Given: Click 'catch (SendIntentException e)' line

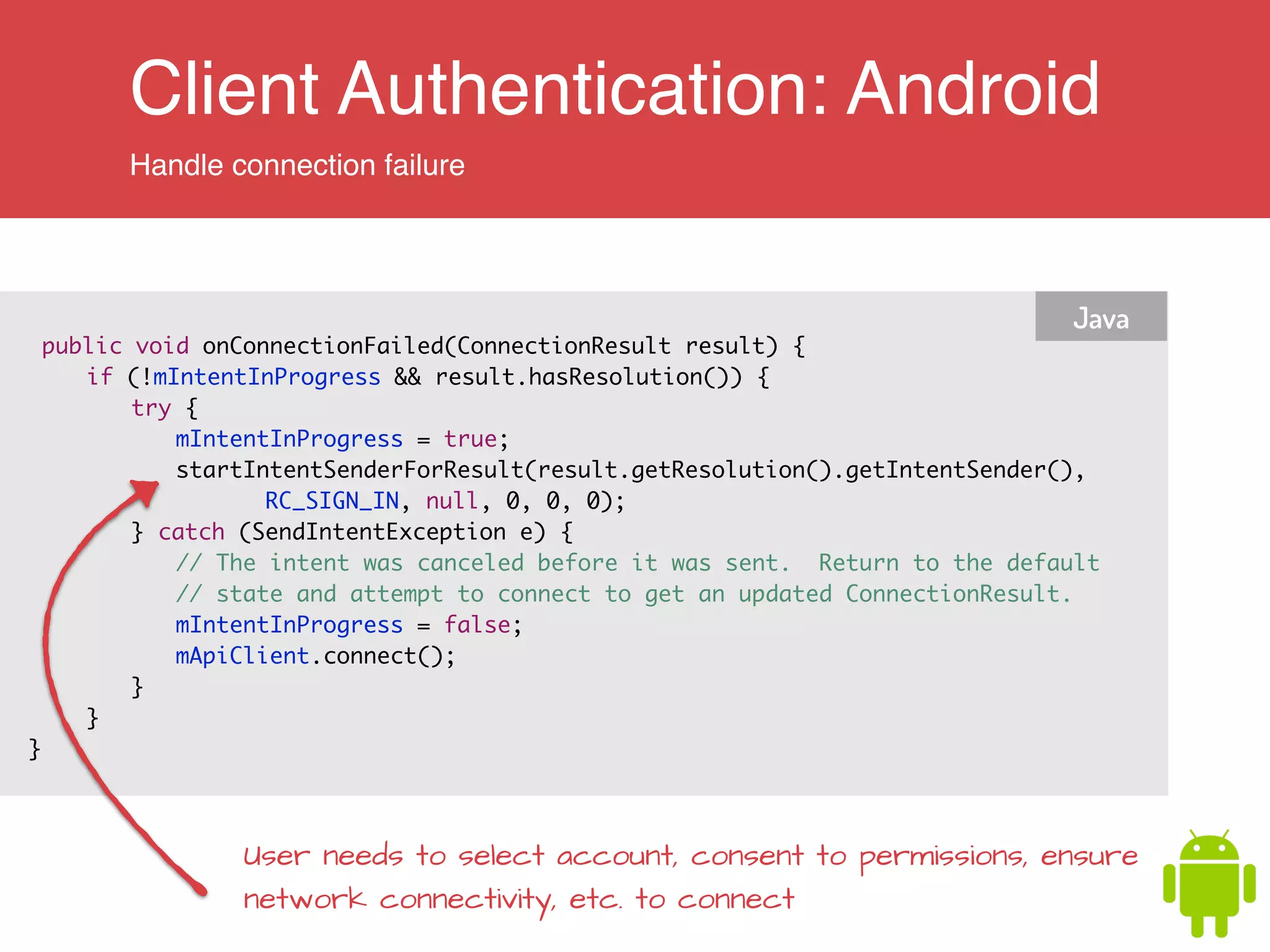Looking at the screenshot, I should [352, 532].
